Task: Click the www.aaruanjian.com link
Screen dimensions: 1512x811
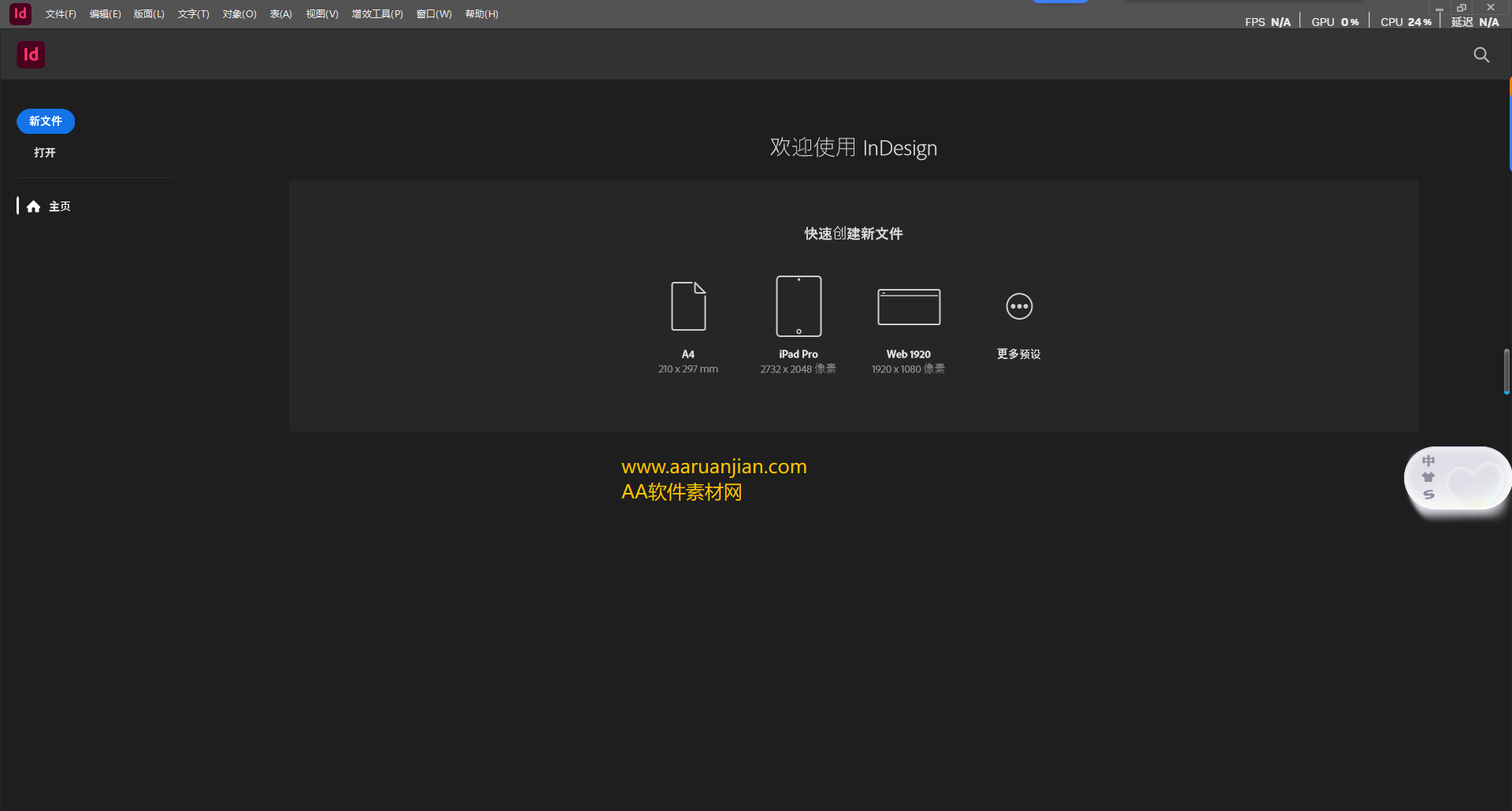Action: [713, 466]
